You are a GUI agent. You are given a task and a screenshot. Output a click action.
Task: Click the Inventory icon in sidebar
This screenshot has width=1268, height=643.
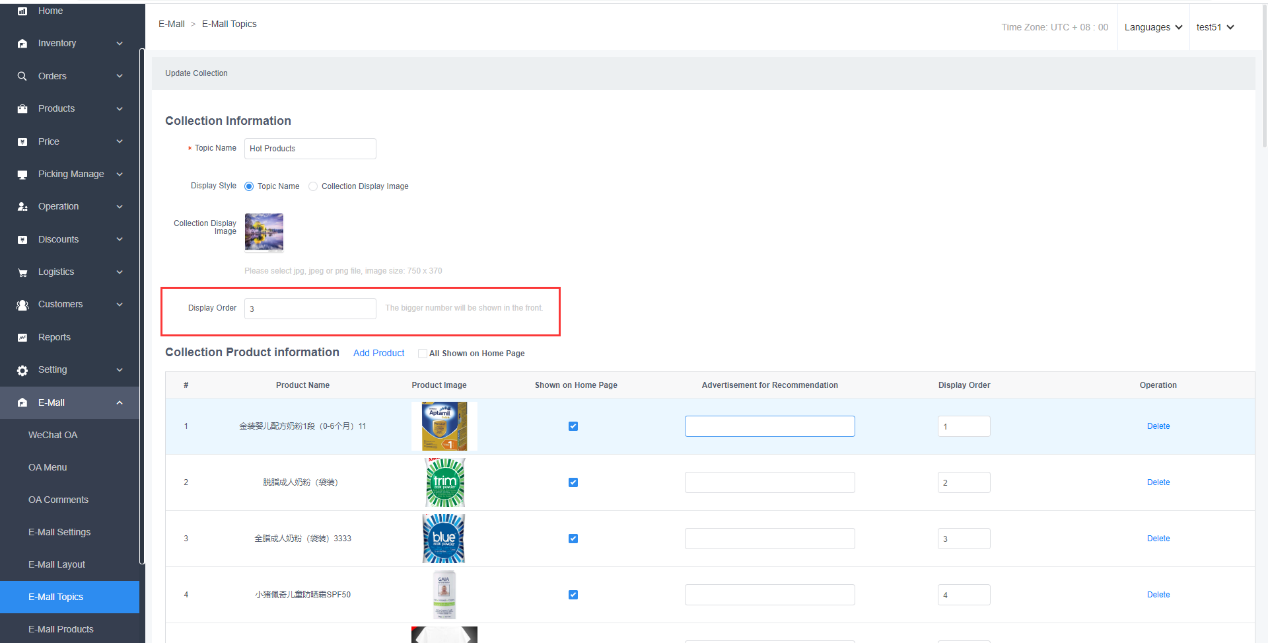[x=22, y=44]
